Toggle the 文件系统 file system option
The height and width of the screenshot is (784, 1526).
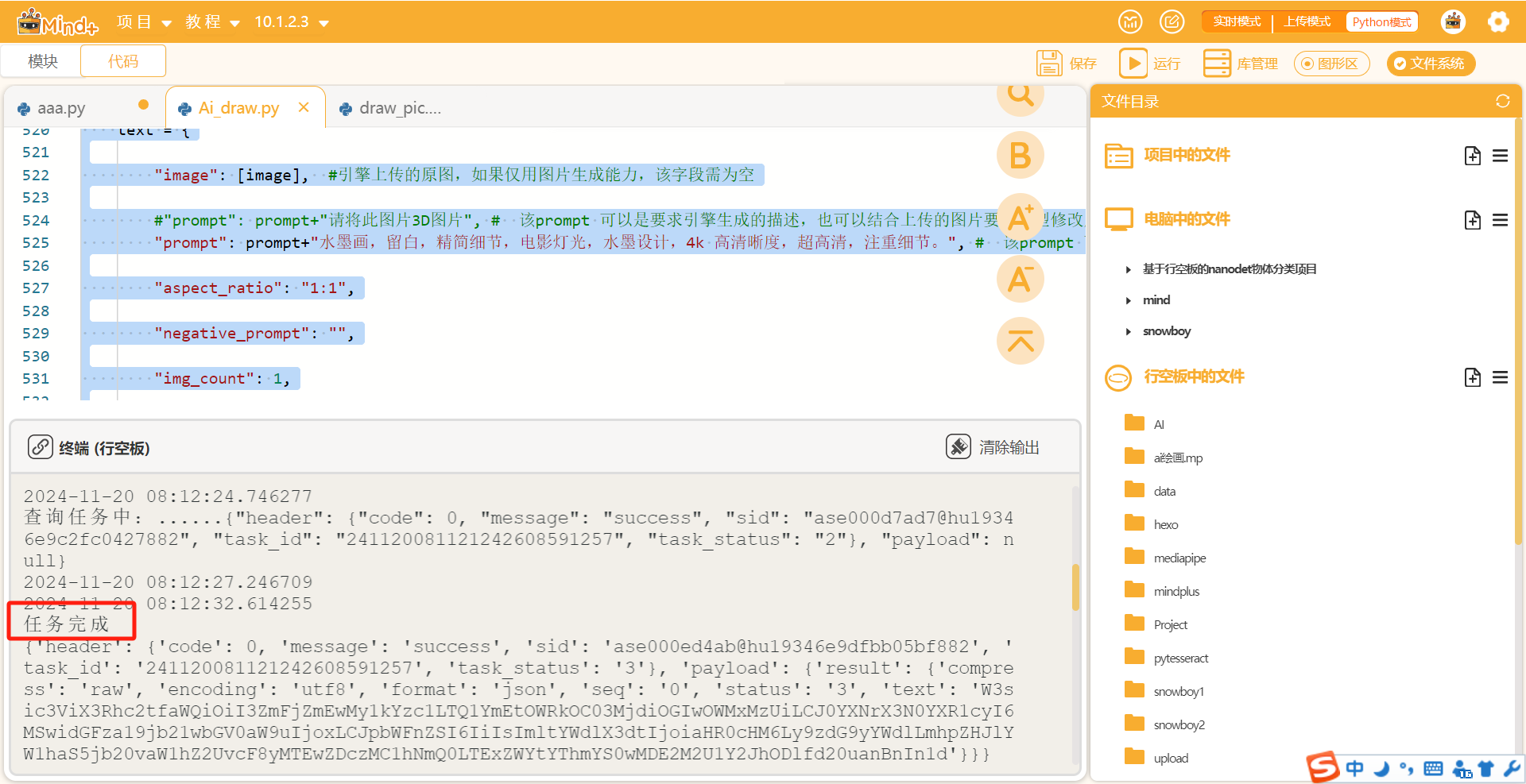(x=1431, y=64)
